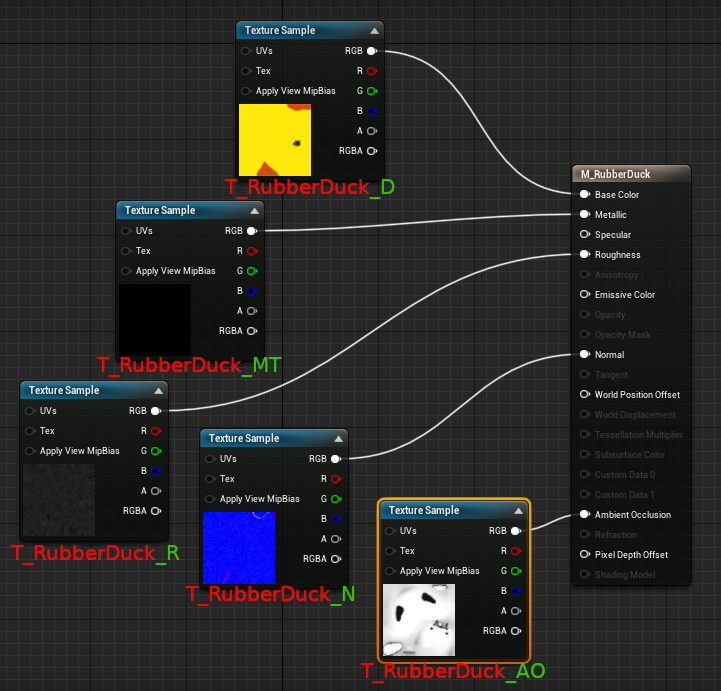
Task: Select the T_RubberDuck_R Texture Sample title bar
Action: [x=80, y=391]
